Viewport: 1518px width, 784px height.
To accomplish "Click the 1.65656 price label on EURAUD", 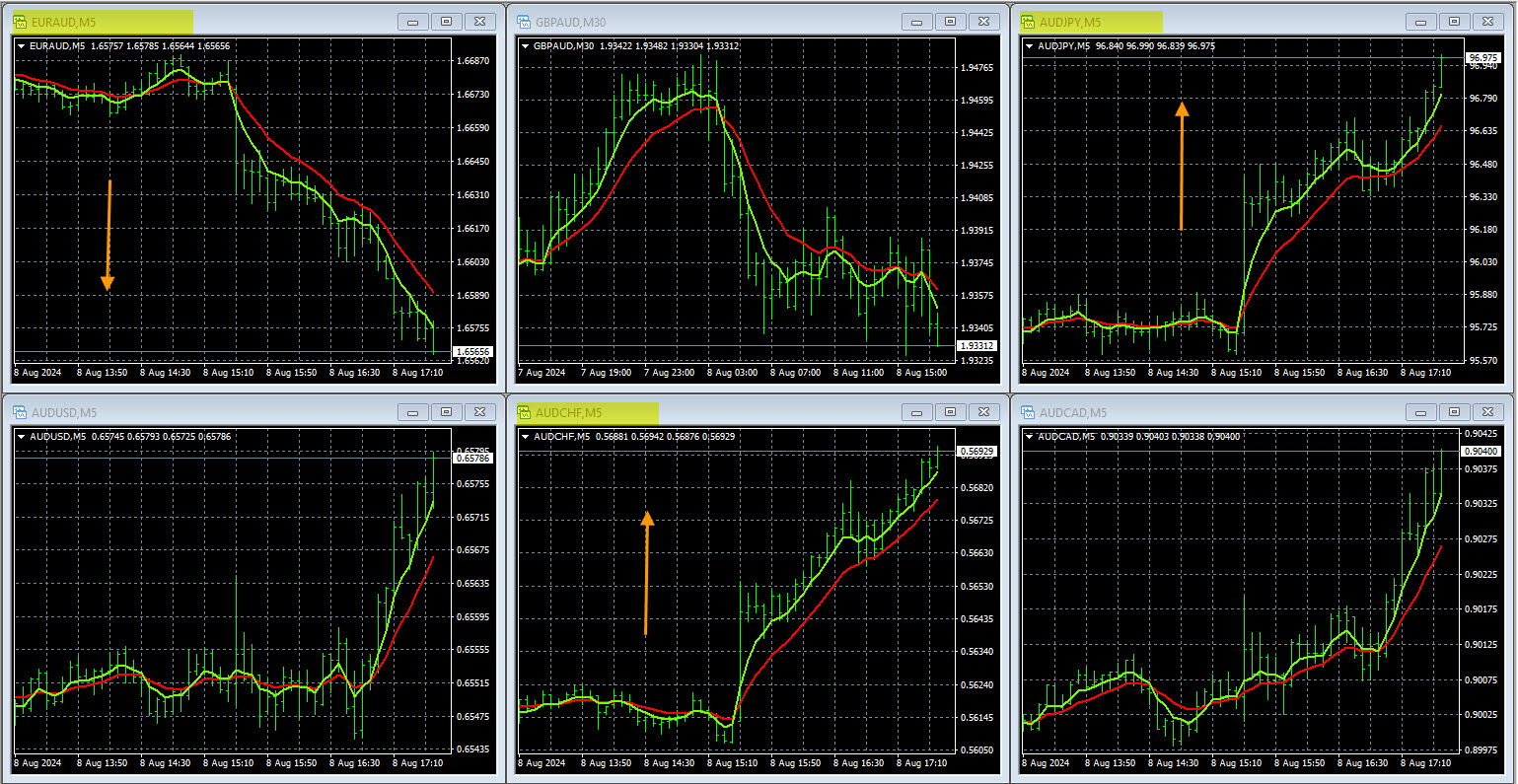I will (x=473, y=351).
